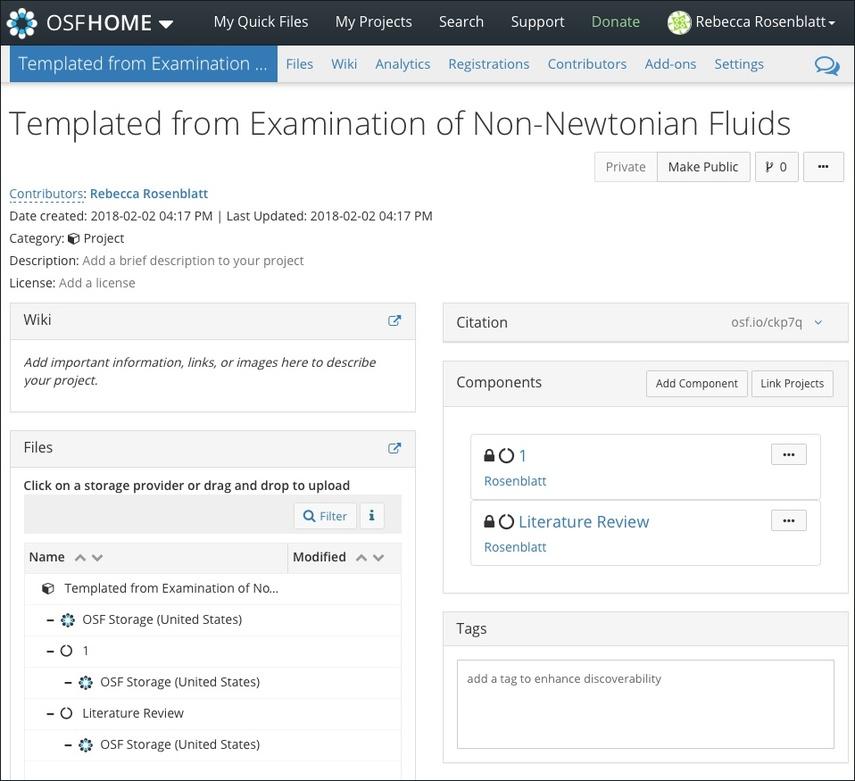Click OSF icon of top-level OSF Storage

tap(68, 620)
